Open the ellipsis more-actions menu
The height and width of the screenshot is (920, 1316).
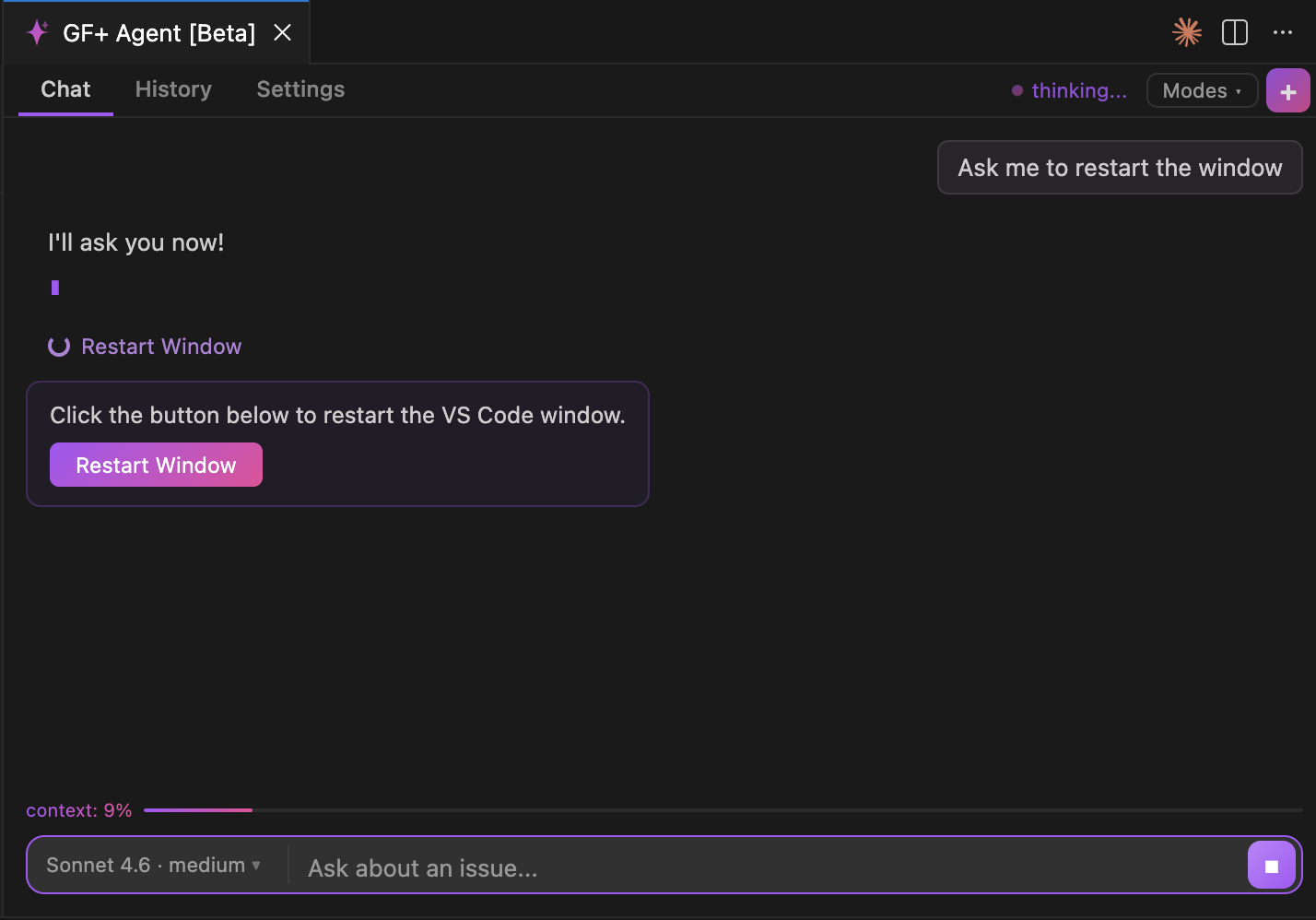(1283, 32)
